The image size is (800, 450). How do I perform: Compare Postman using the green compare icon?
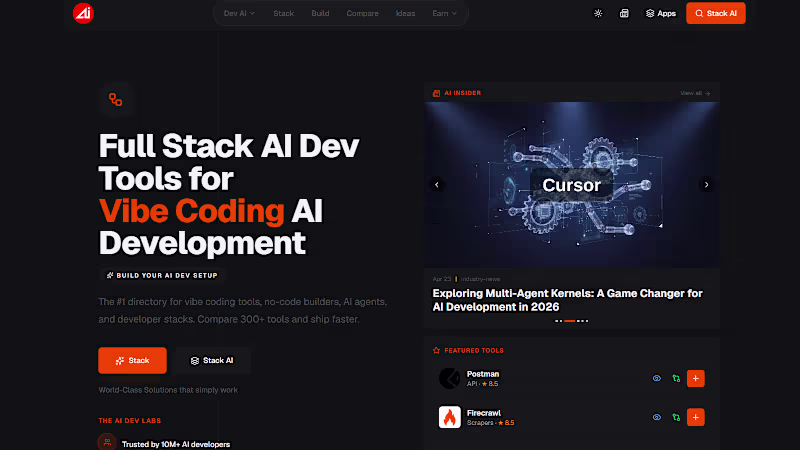(676, 379)
